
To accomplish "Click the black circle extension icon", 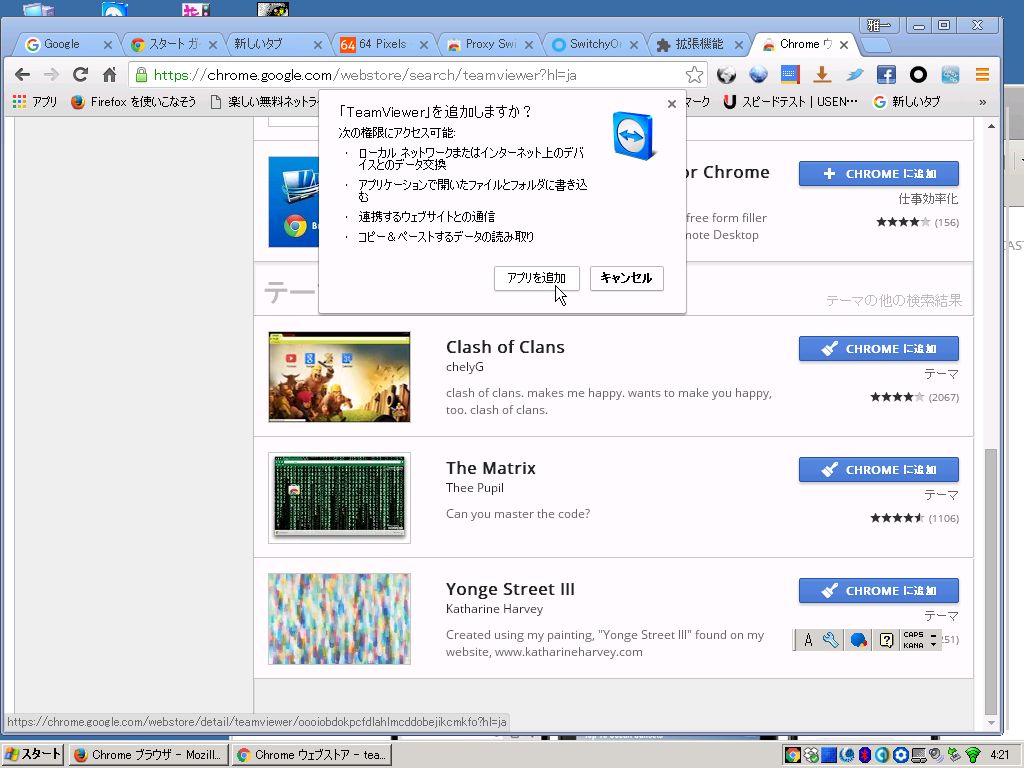I will (918, 75).
